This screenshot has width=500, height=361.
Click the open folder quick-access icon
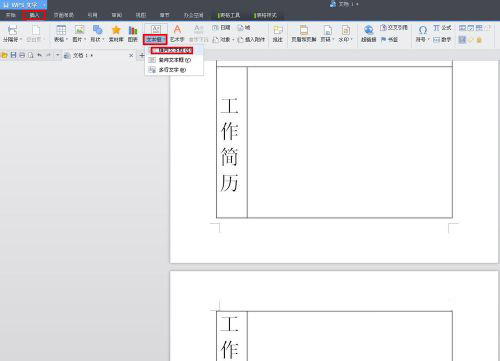(4, 55)
